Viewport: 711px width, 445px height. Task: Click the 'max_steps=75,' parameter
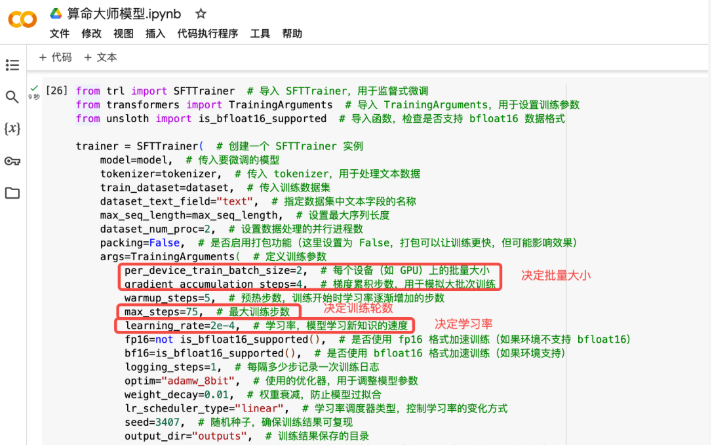pos(164,312)
